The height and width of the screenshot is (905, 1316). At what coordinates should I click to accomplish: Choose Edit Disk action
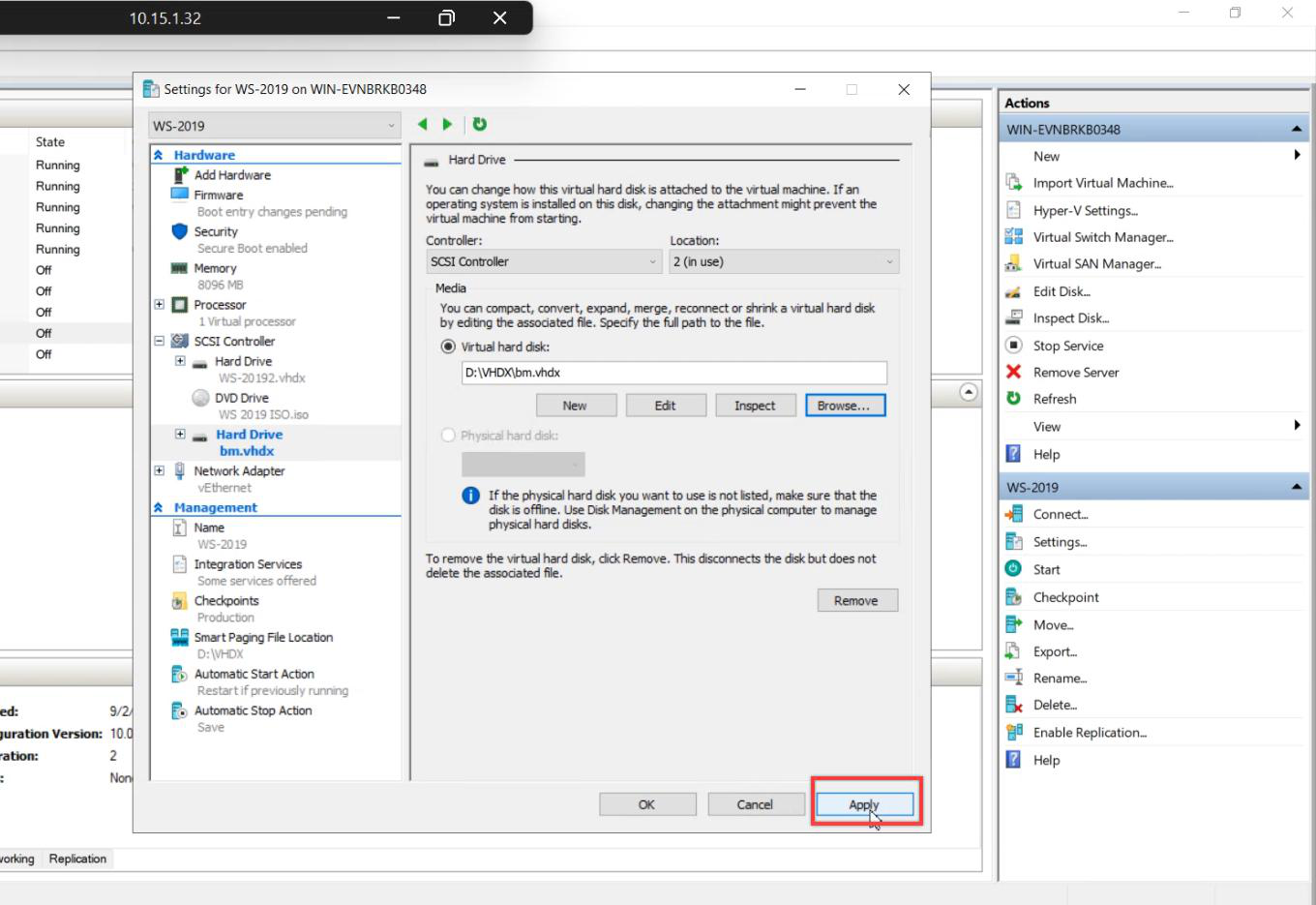click(x=1062, y=291)
